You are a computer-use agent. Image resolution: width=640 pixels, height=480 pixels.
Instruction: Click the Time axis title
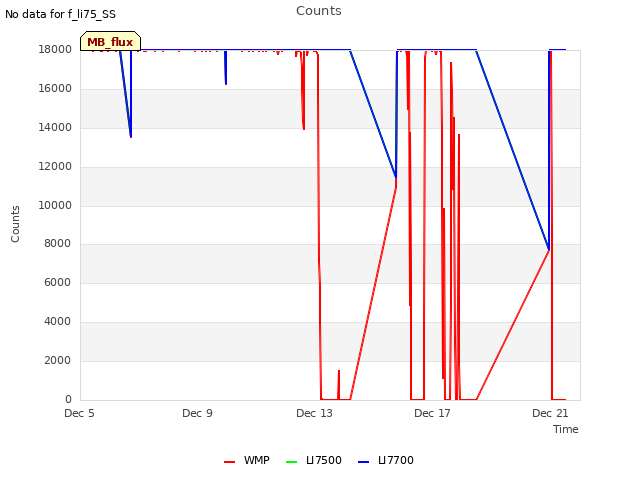tap(565, 429)
